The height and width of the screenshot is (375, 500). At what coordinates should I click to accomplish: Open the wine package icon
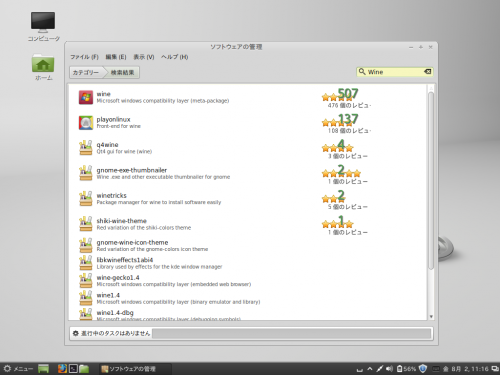[86, 97]
